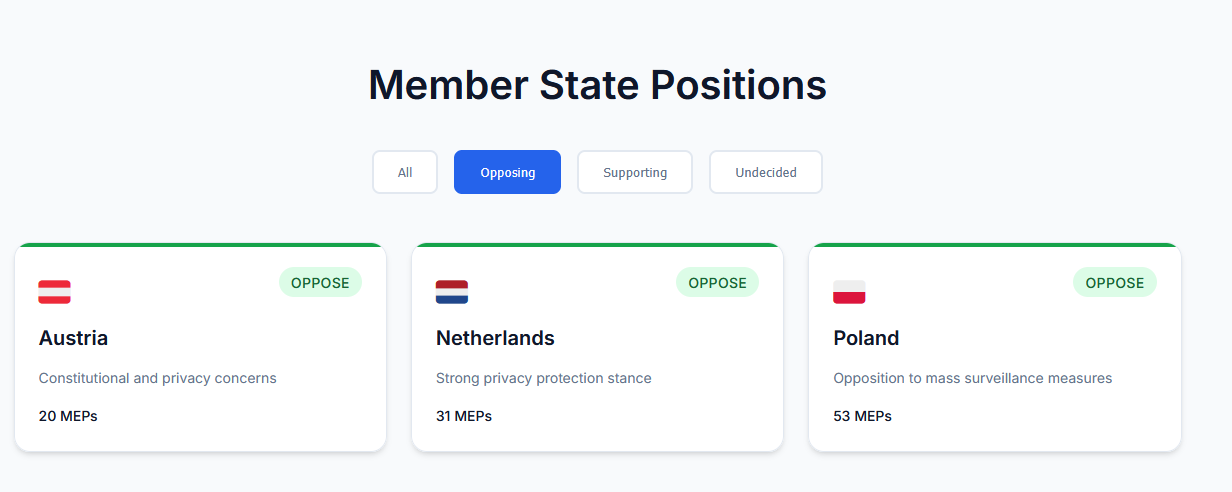Select the All filter
Image resolution: width=1232 pixels, height=492 pixels.
(405, 172)
